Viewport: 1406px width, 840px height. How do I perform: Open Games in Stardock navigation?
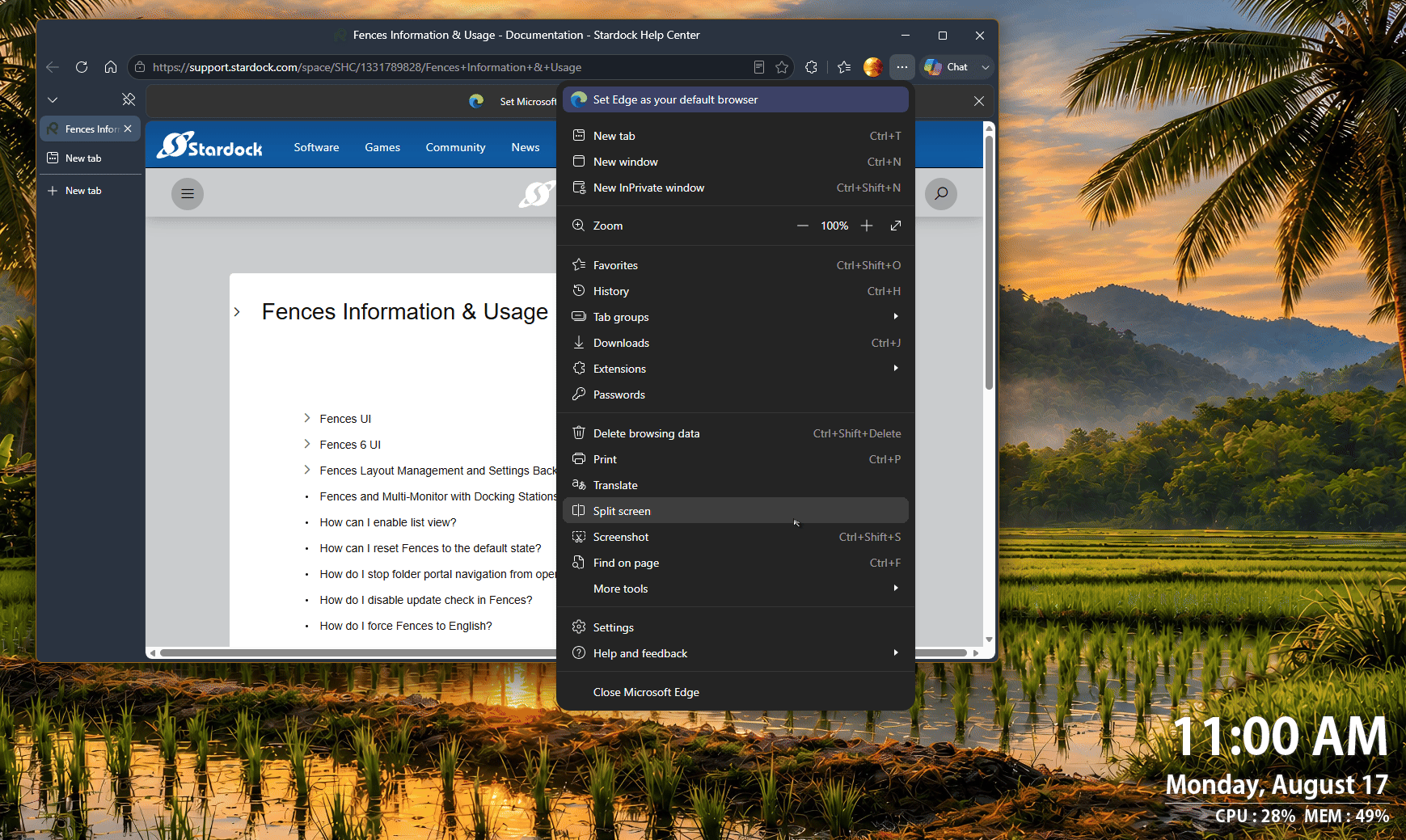coord(382,147)
